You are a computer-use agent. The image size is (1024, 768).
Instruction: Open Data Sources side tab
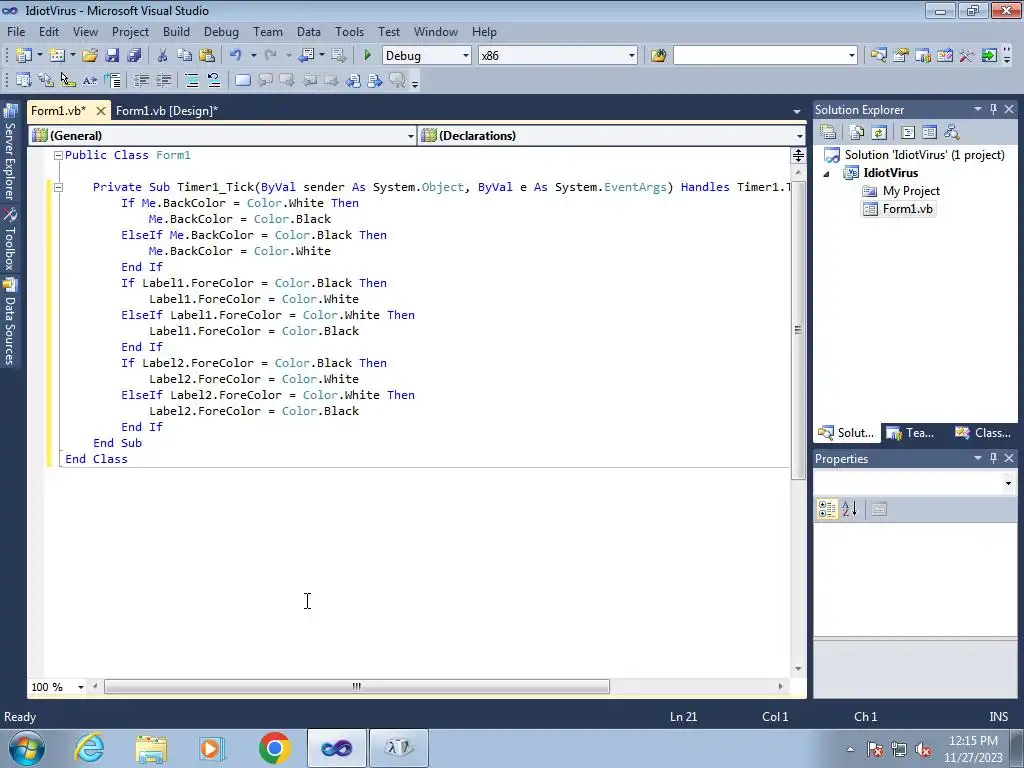[x=10, y=322]
